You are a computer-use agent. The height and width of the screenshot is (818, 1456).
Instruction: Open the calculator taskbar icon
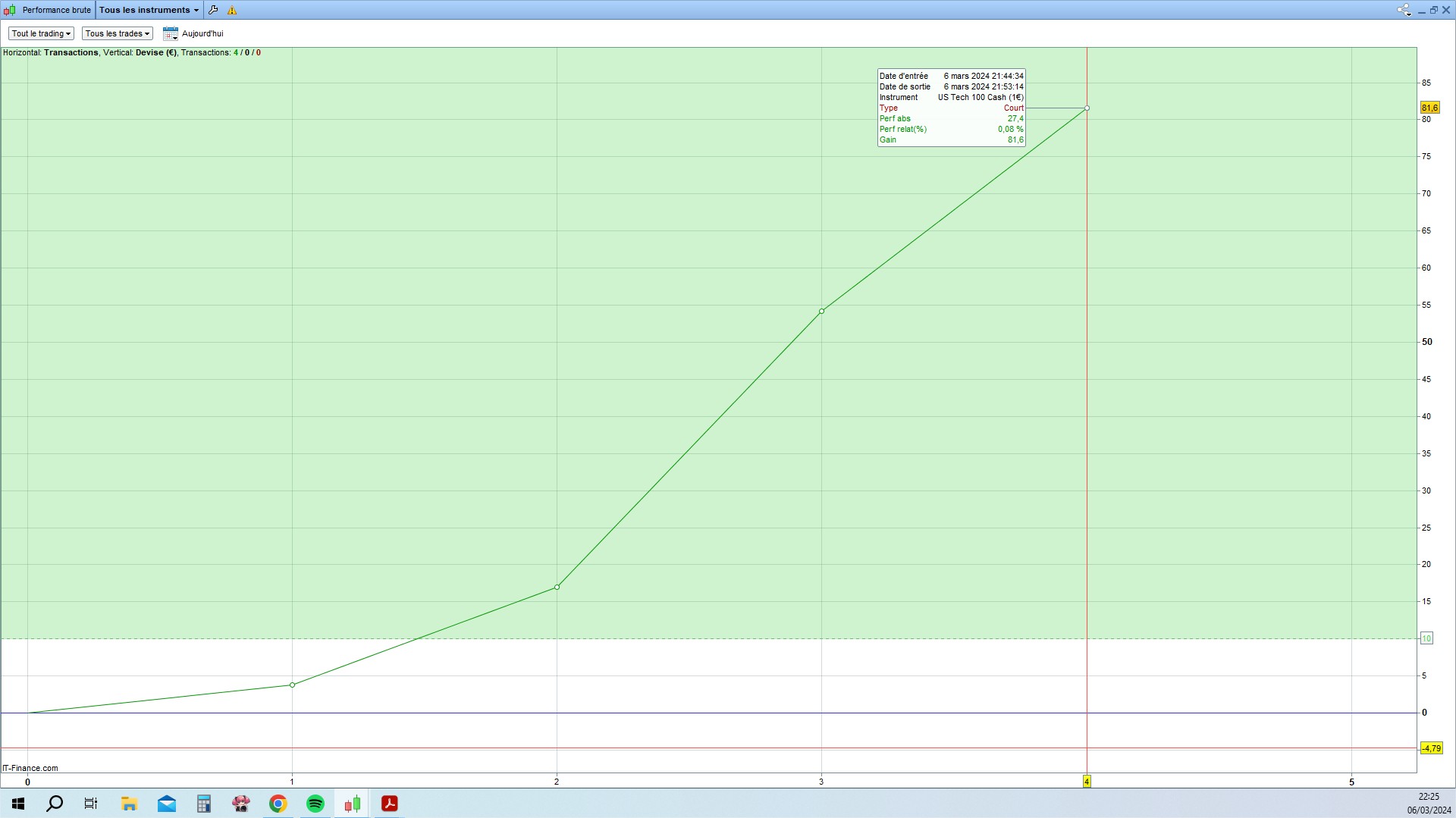(204, 804)
